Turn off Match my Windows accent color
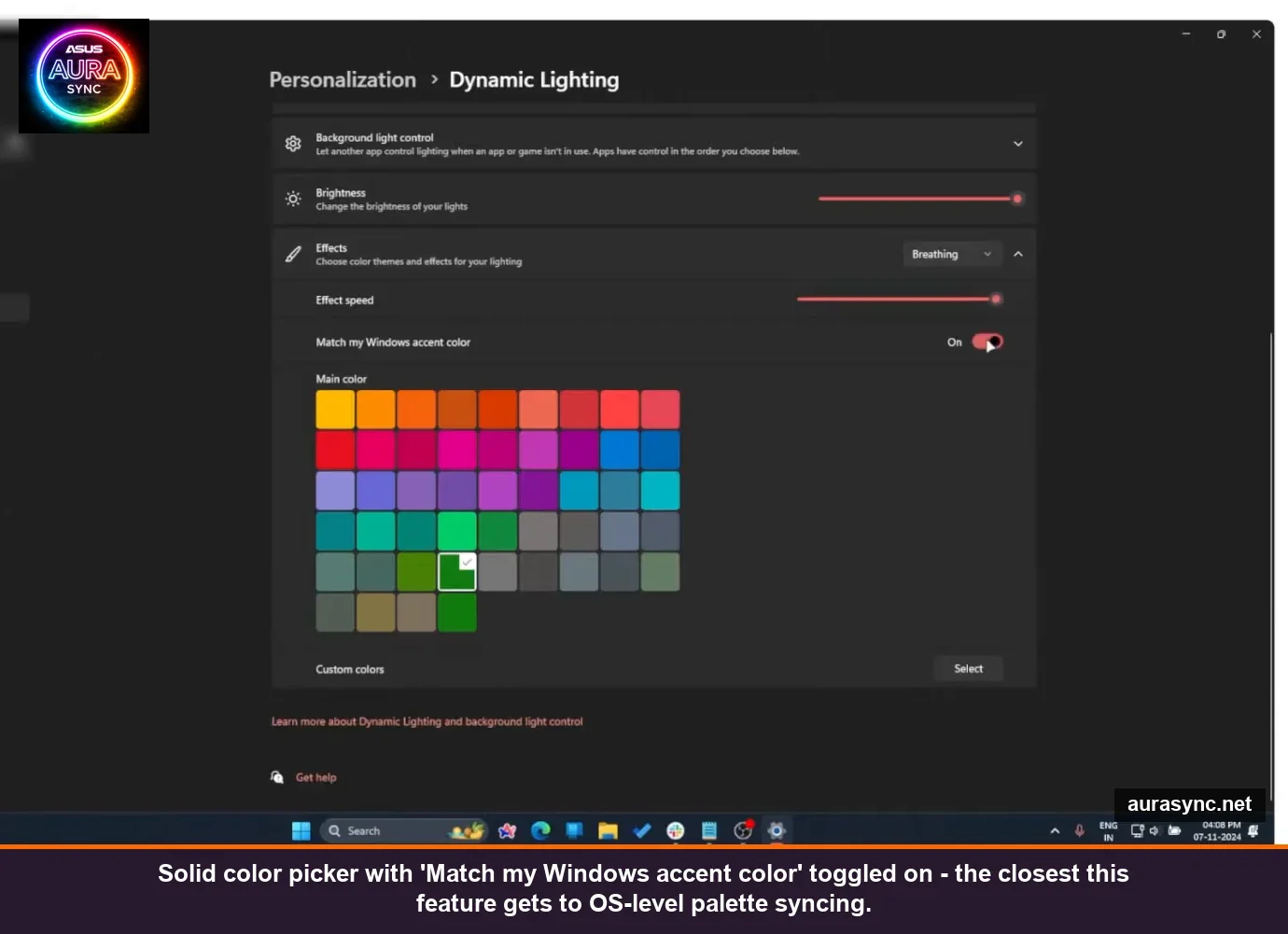The height and width of the screenshot is (934, 1288). point(988,342)
